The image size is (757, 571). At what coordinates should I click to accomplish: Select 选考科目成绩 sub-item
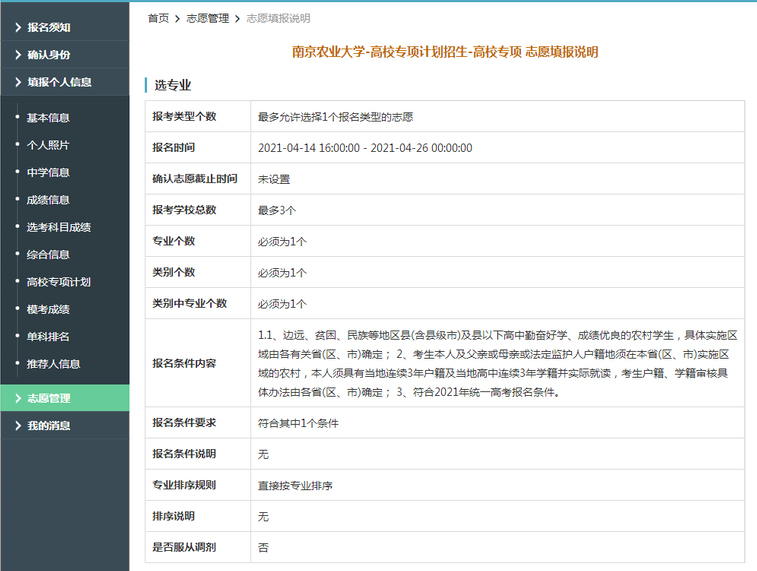[x=58, y=227]
